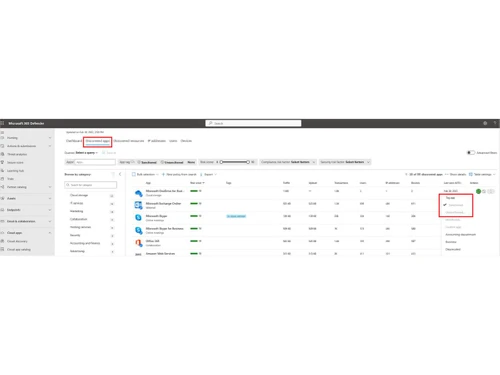
Task: Select Actions & submissions sidebar icon
Action: (2, 146)
